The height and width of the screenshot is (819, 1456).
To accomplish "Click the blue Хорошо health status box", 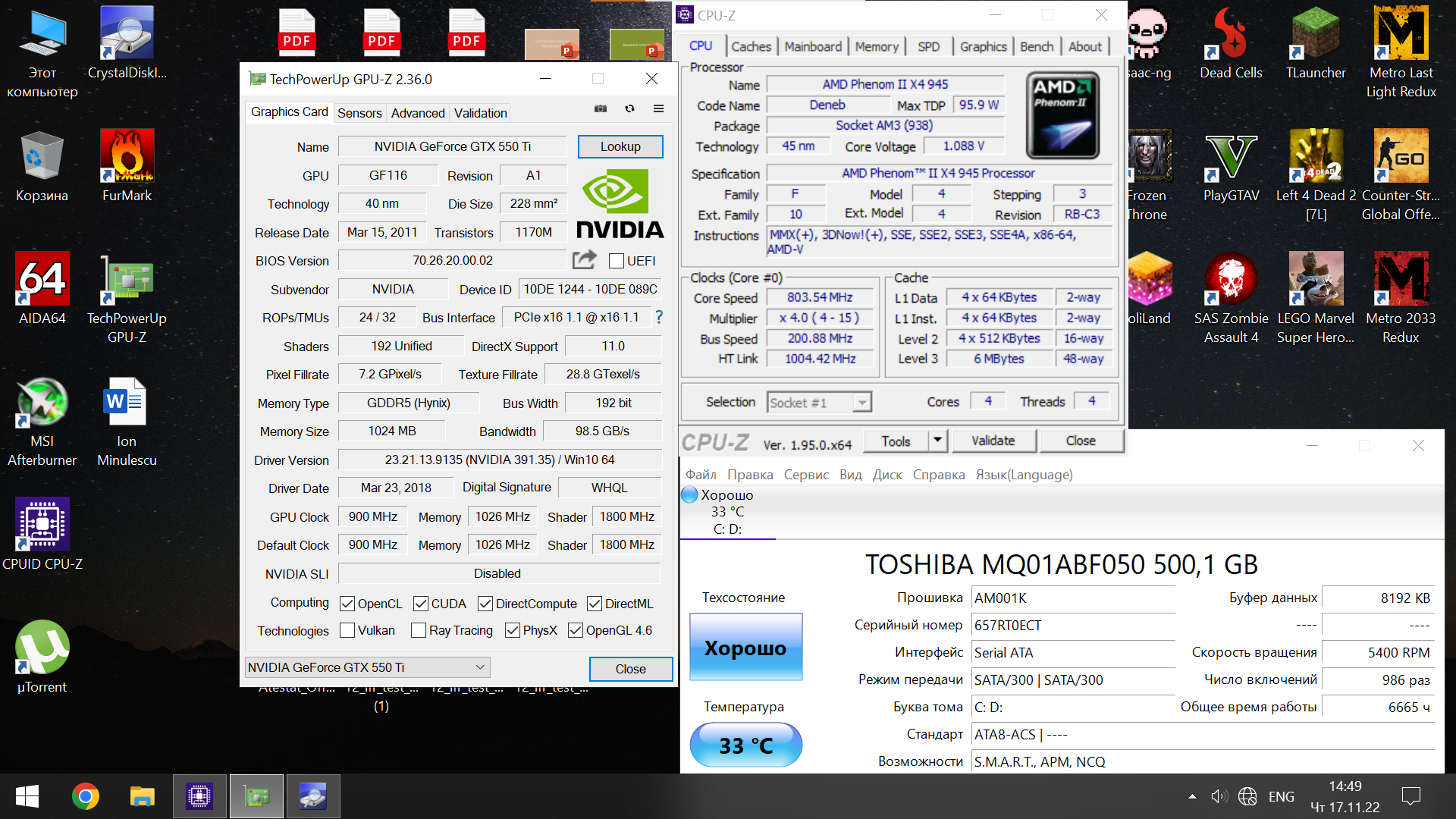I will pyautogui.click(x=745, y=648).
